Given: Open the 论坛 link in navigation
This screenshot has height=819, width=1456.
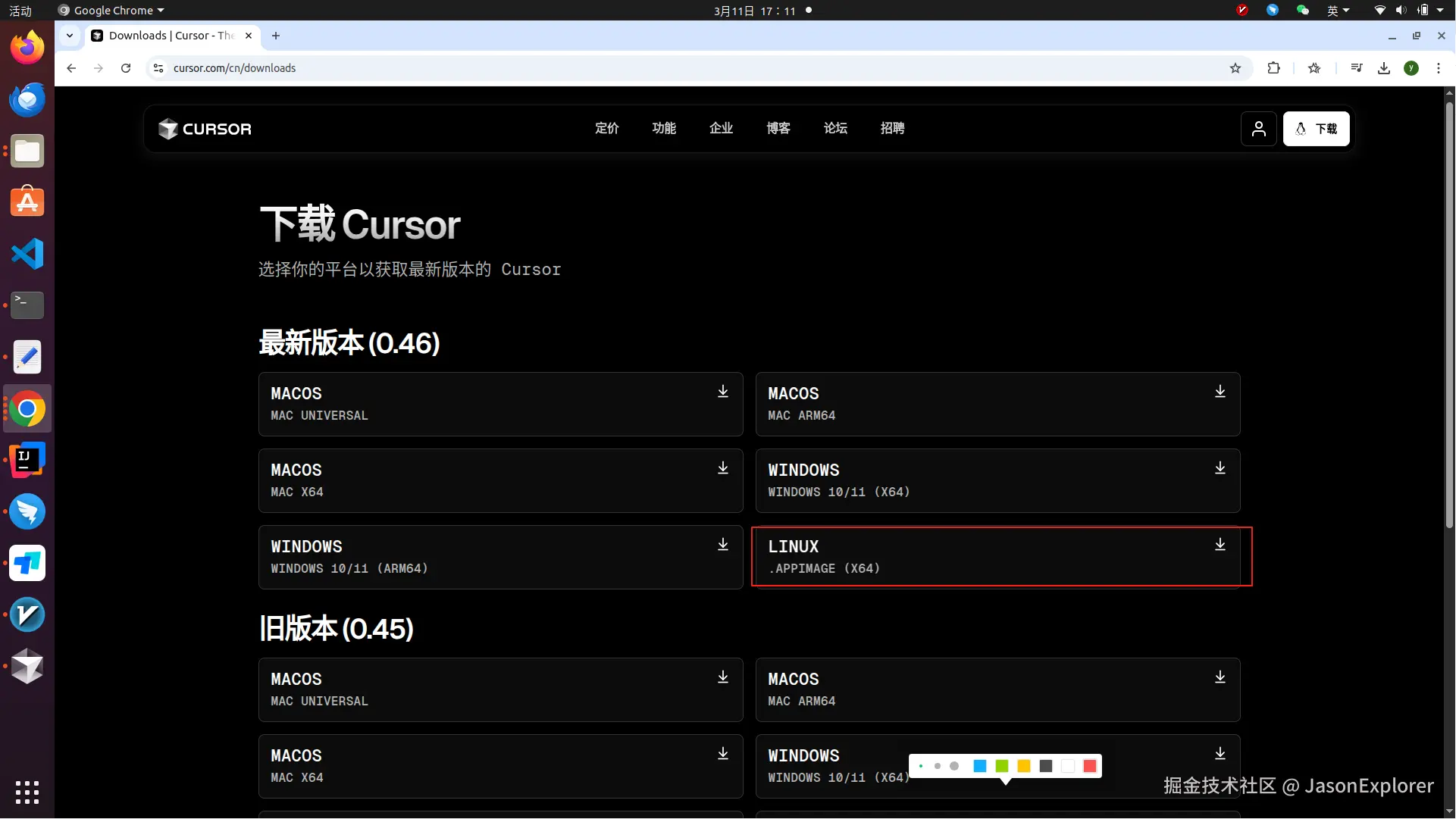Looking at the screenshot, I should [835, 129].
